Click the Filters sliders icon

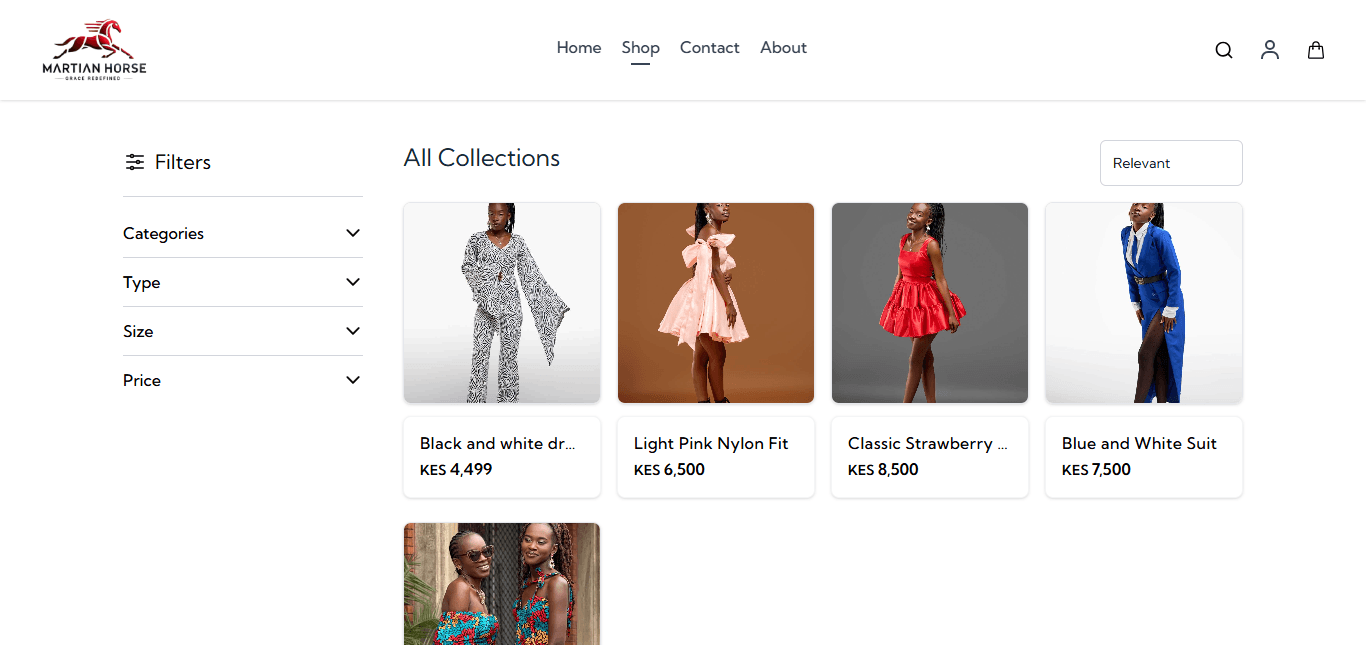135,162
